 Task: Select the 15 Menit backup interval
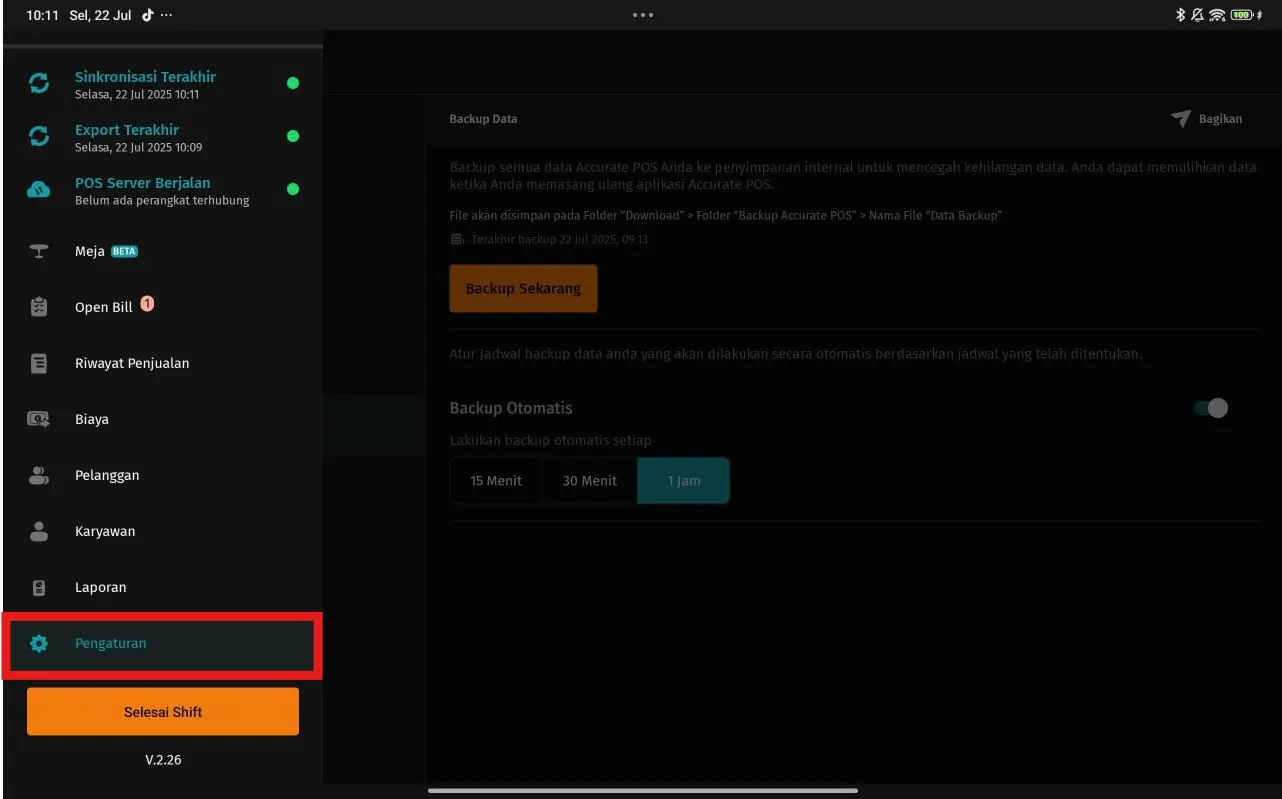point(496,481)
